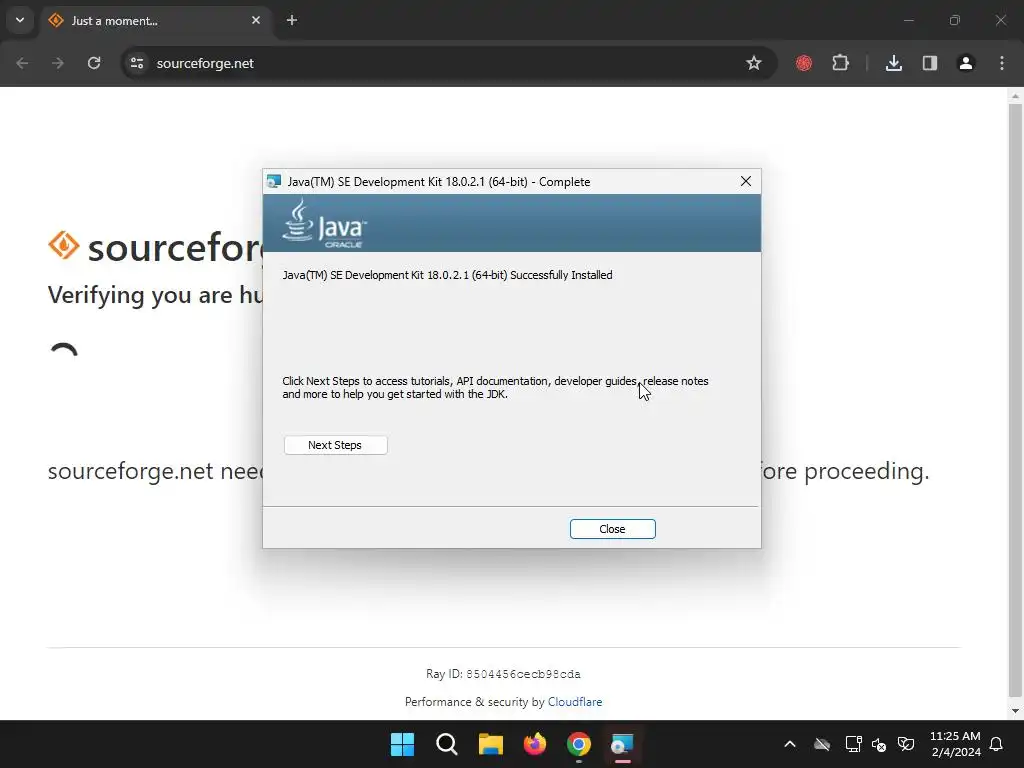1024x768 pixels.
Task: Click the display network tray icon
Action: 854,744
